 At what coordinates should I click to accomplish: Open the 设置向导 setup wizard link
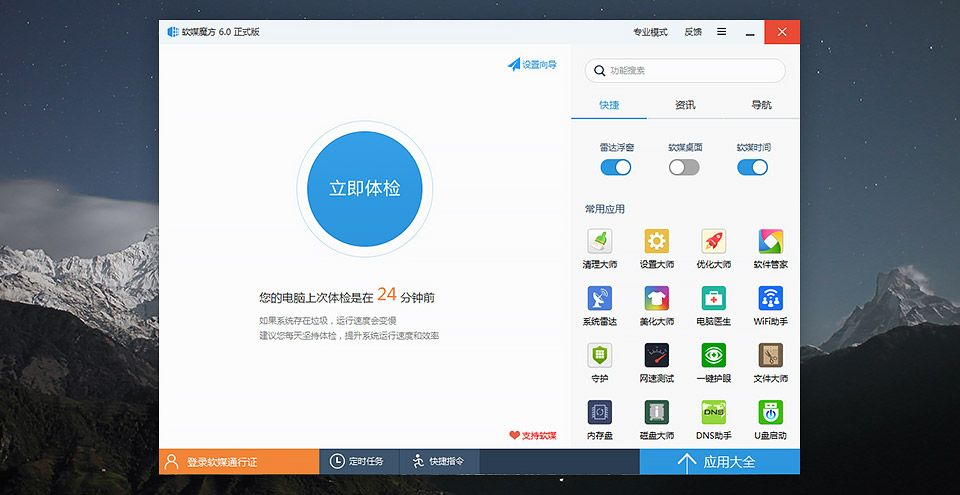(x=532, y=65)
